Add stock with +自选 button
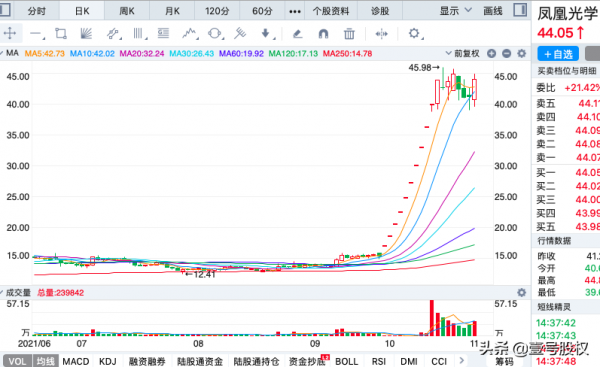 558,54
